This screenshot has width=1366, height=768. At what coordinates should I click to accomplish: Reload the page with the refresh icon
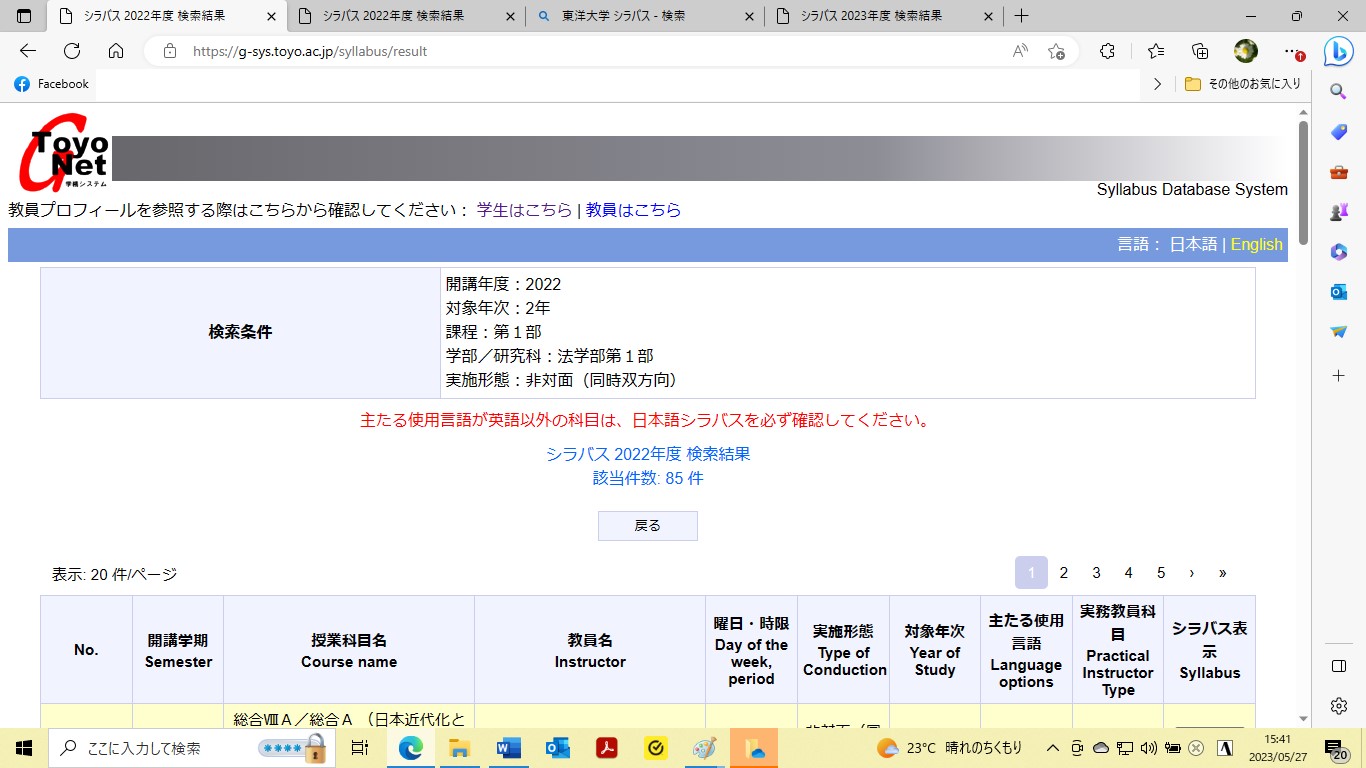[x=72, y=51]
